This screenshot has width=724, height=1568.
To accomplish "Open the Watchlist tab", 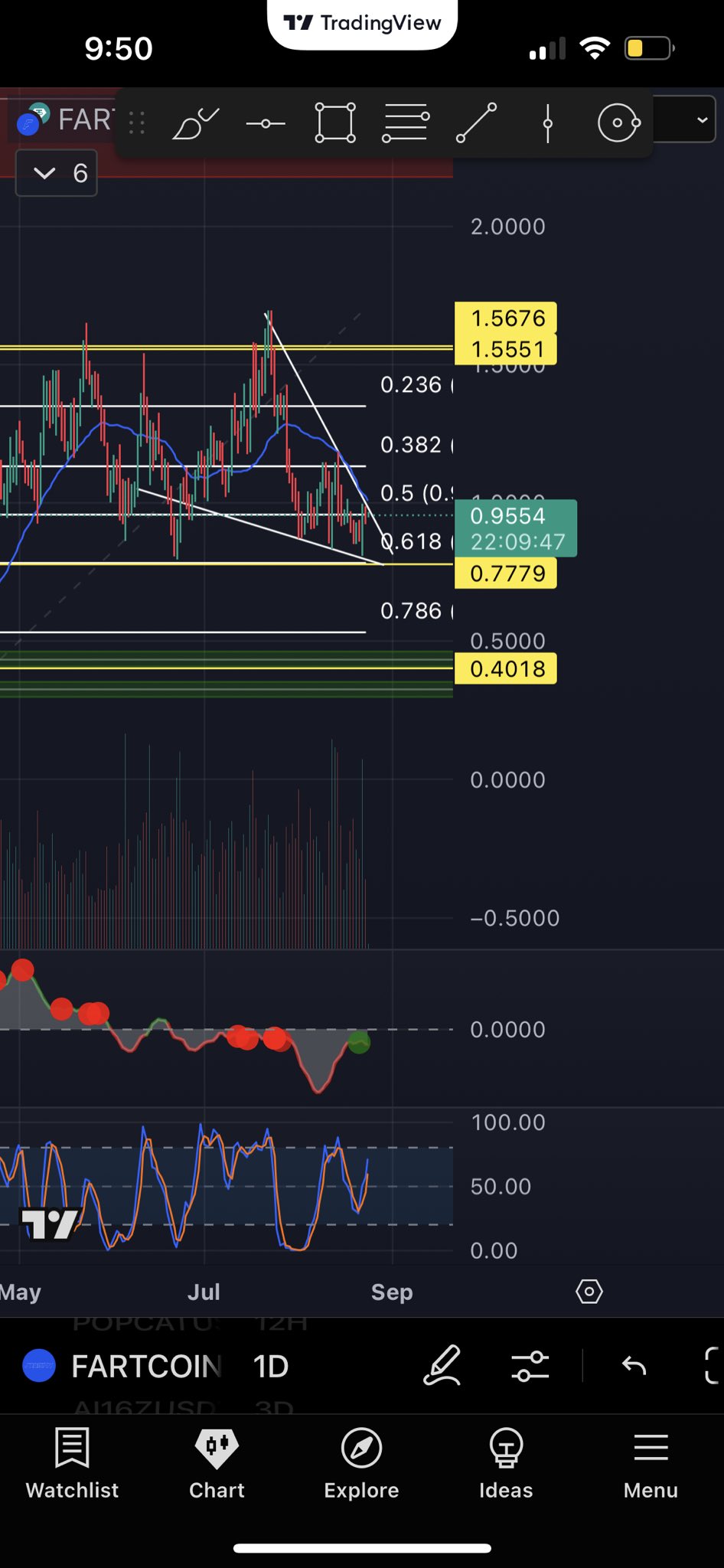I will 72,1462.
